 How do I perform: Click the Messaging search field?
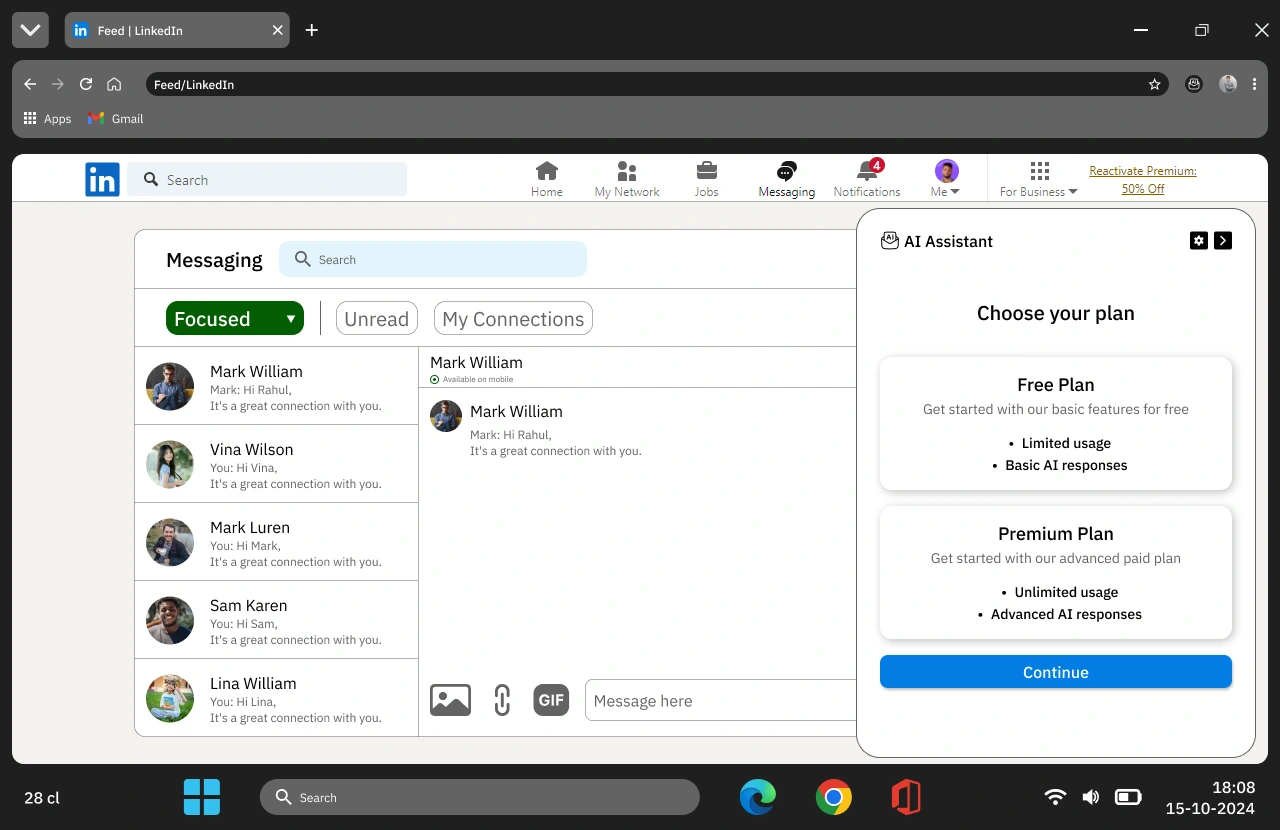[433, 259]
